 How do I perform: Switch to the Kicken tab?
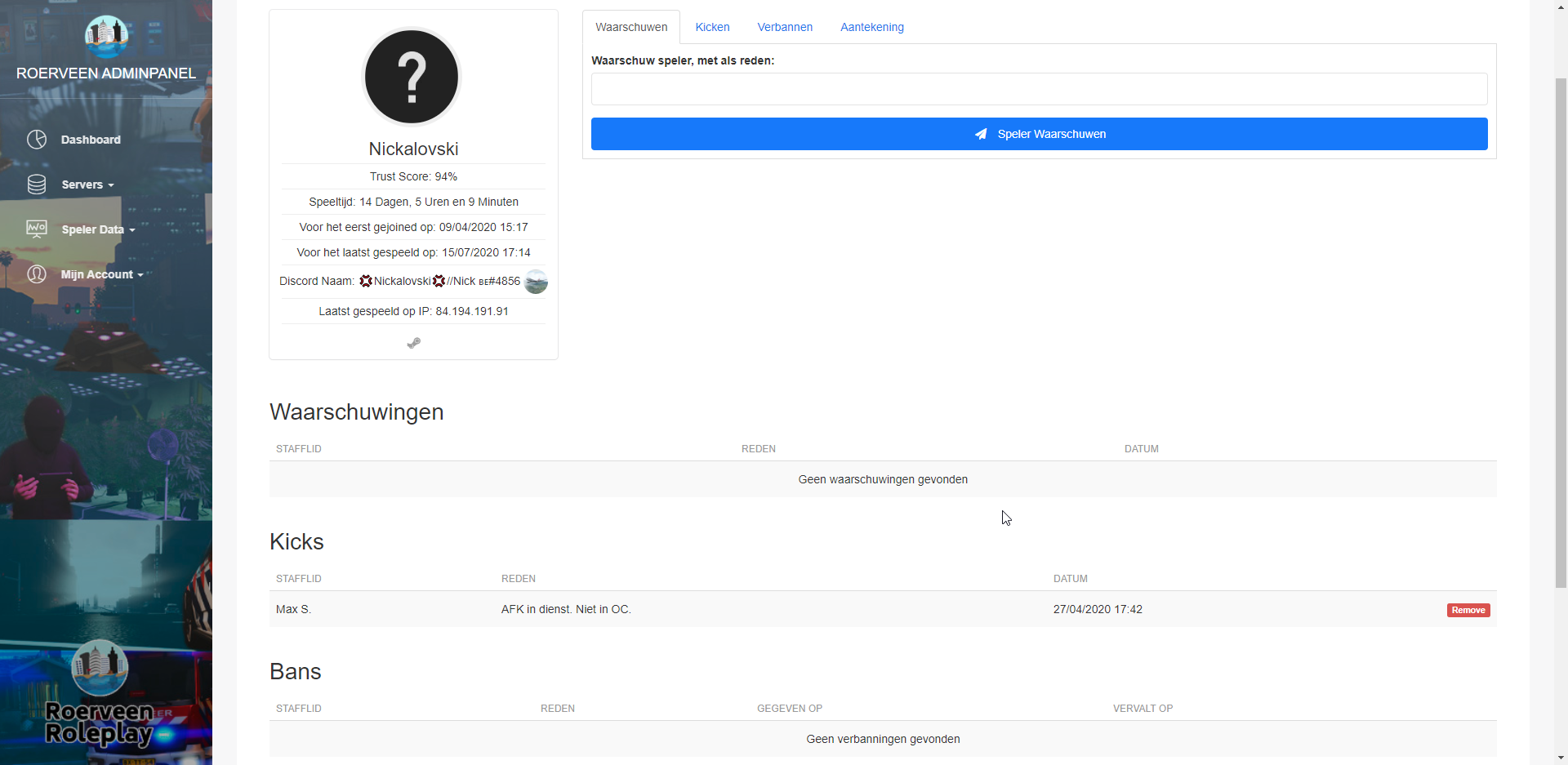point(712,27)
